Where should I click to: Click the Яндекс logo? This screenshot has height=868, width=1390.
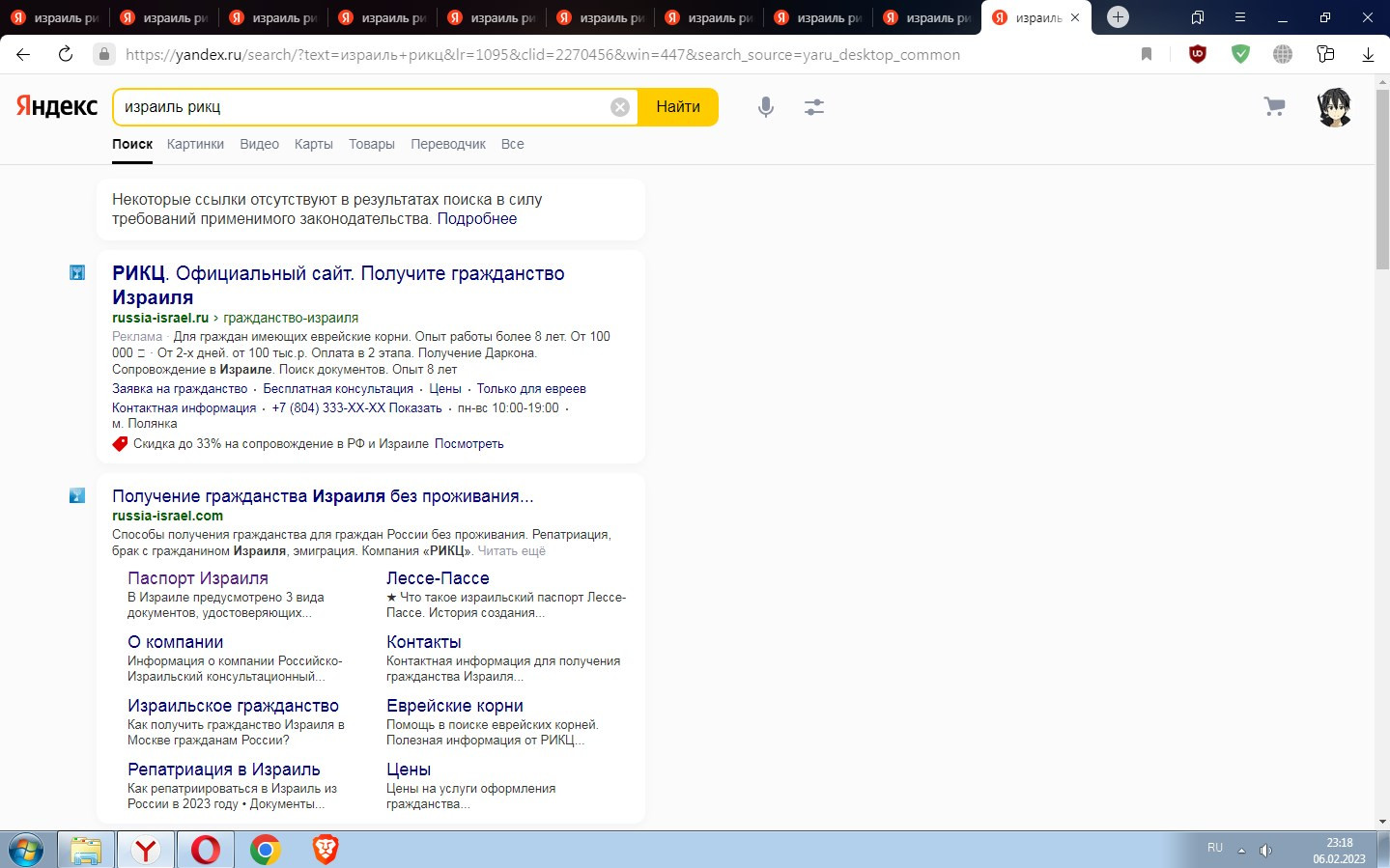pos(56,106)
